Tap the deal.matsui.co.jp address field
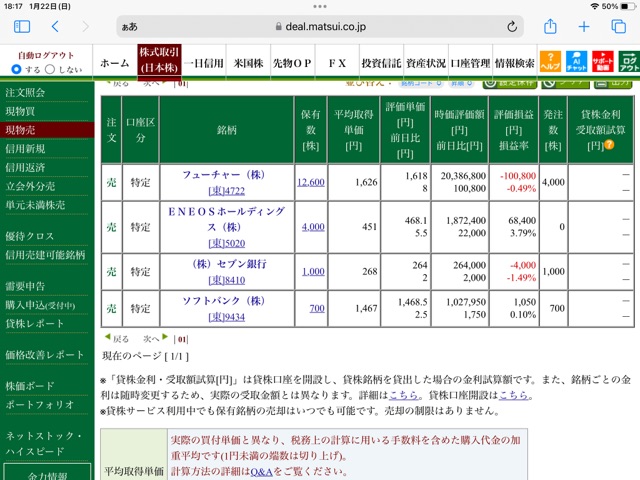Screen dimensions: 640x480 pyautogui.click(x=320, y=27)
